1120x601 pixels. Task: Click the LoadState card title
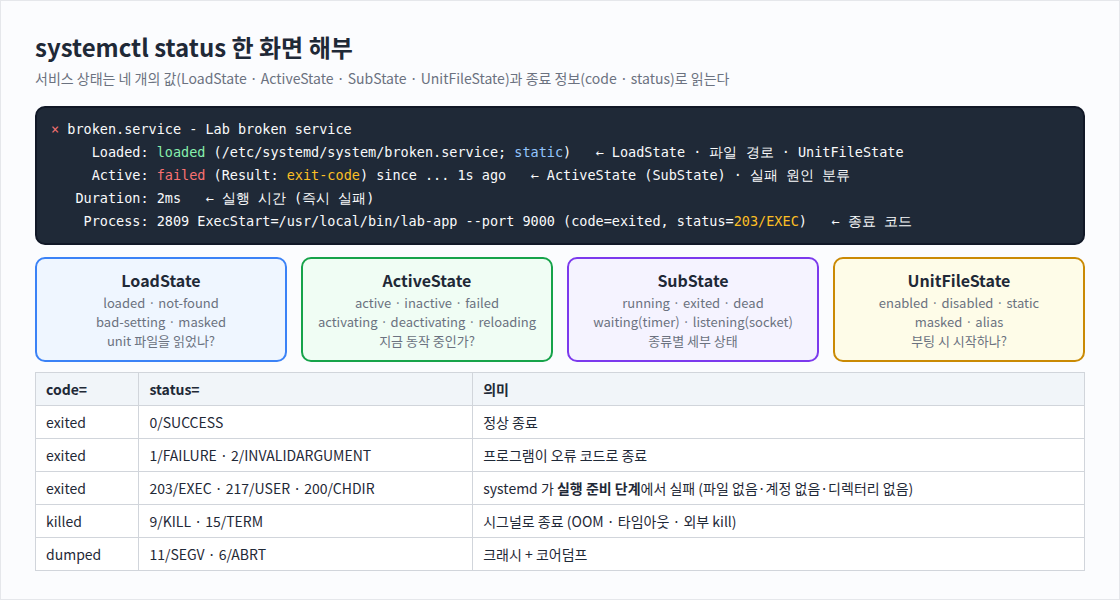click(161, 281)
